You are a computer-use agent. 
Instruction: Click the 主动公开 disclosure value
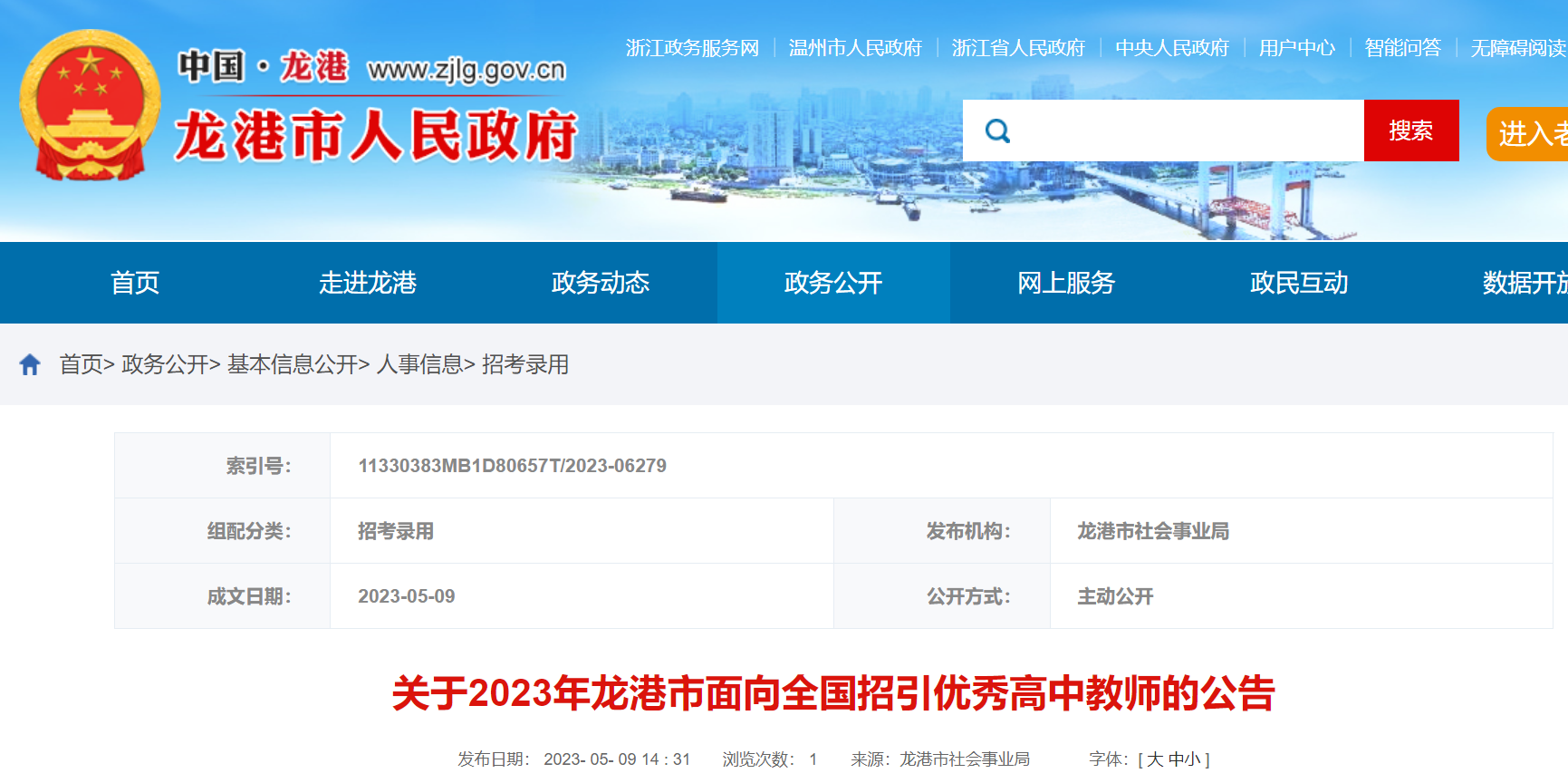[x=1115, y=596]
